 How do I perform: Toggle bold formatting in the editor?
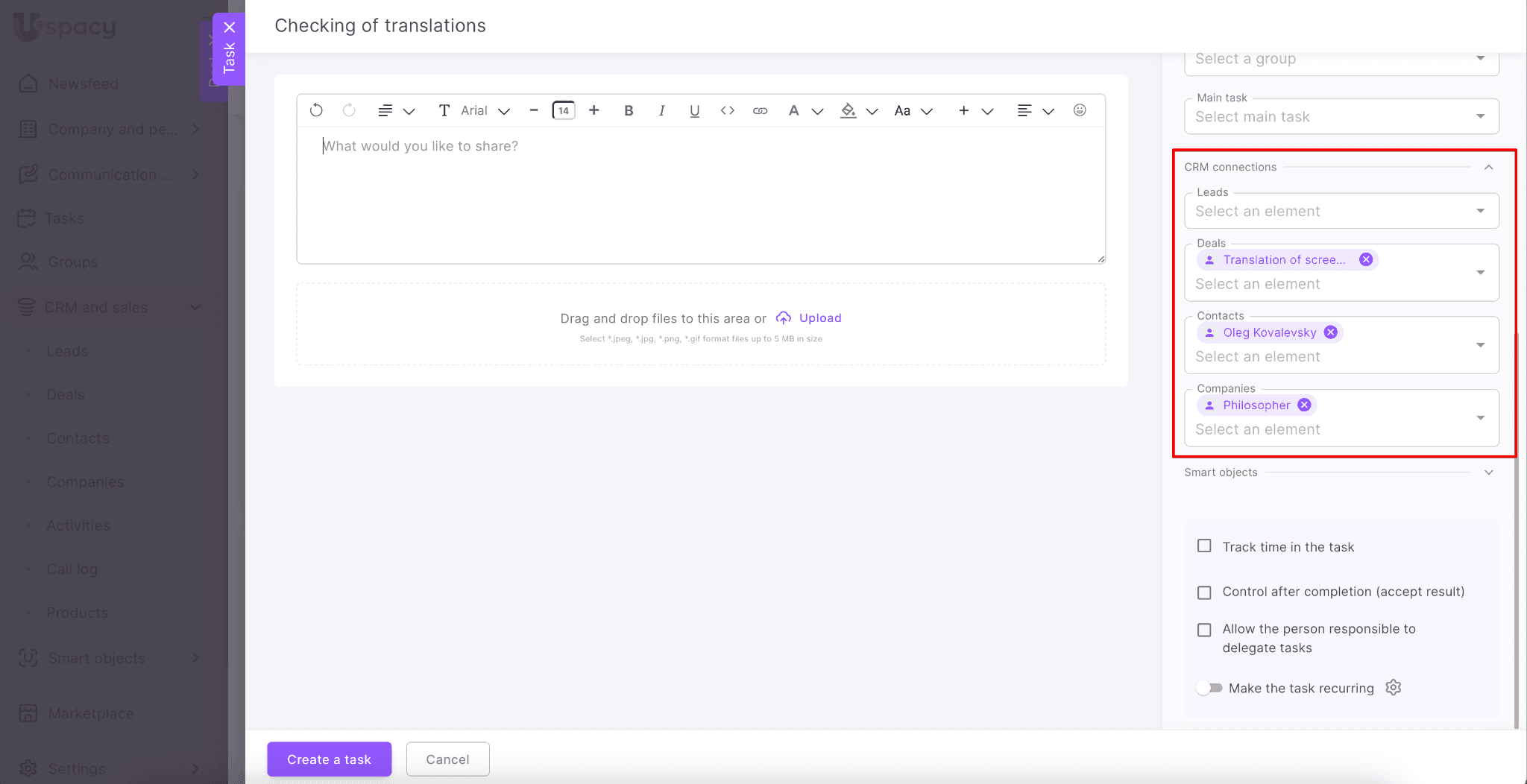click(629, 110)
